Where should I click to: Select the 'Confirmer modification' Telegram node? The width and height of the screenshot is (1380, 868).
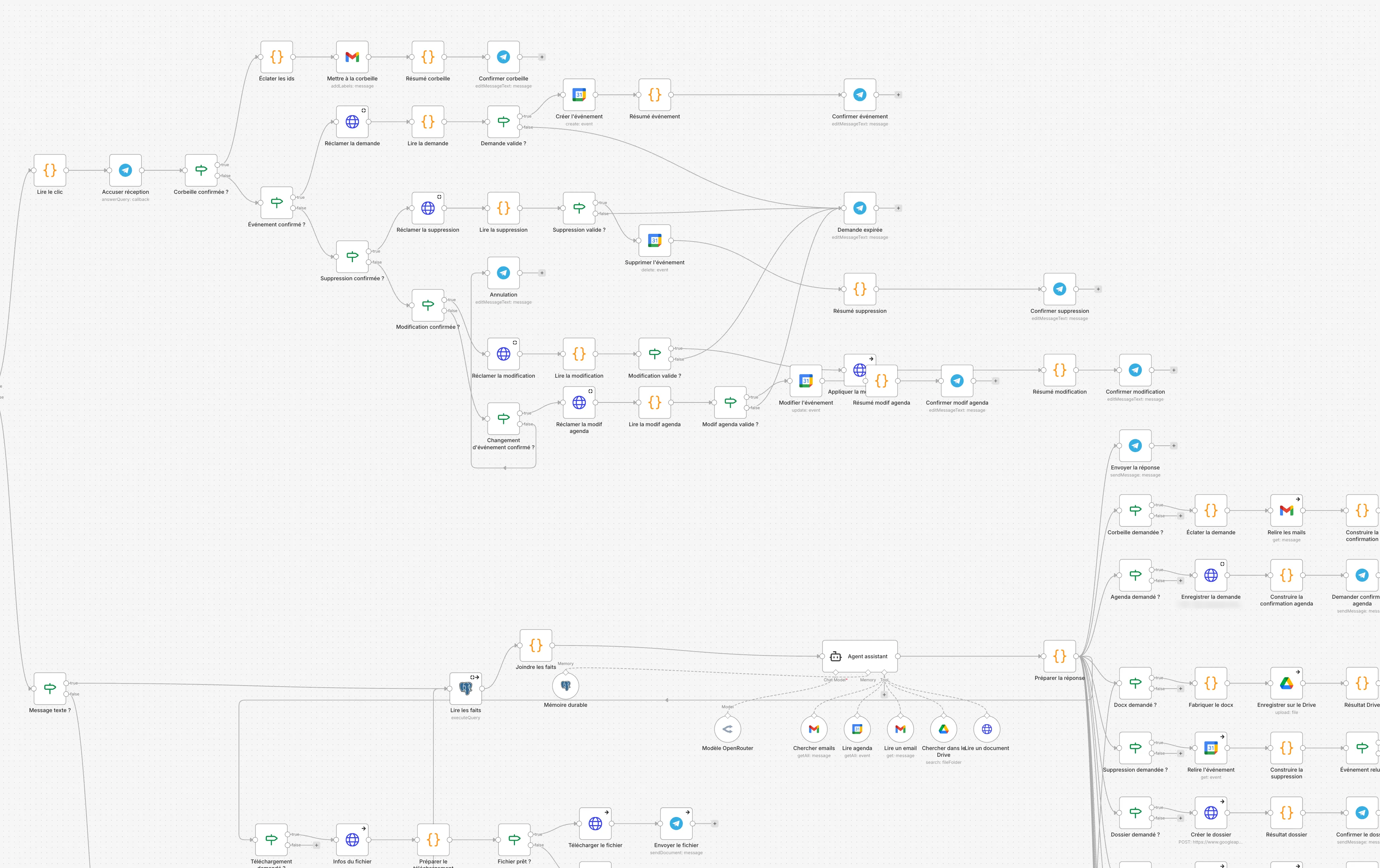click(1135, 370)
